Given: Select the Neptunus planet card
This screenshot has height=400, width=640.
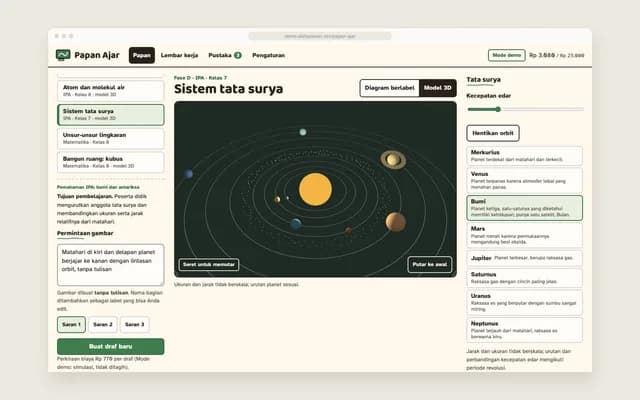Looking at the screenshot, I should coord(524,330).
